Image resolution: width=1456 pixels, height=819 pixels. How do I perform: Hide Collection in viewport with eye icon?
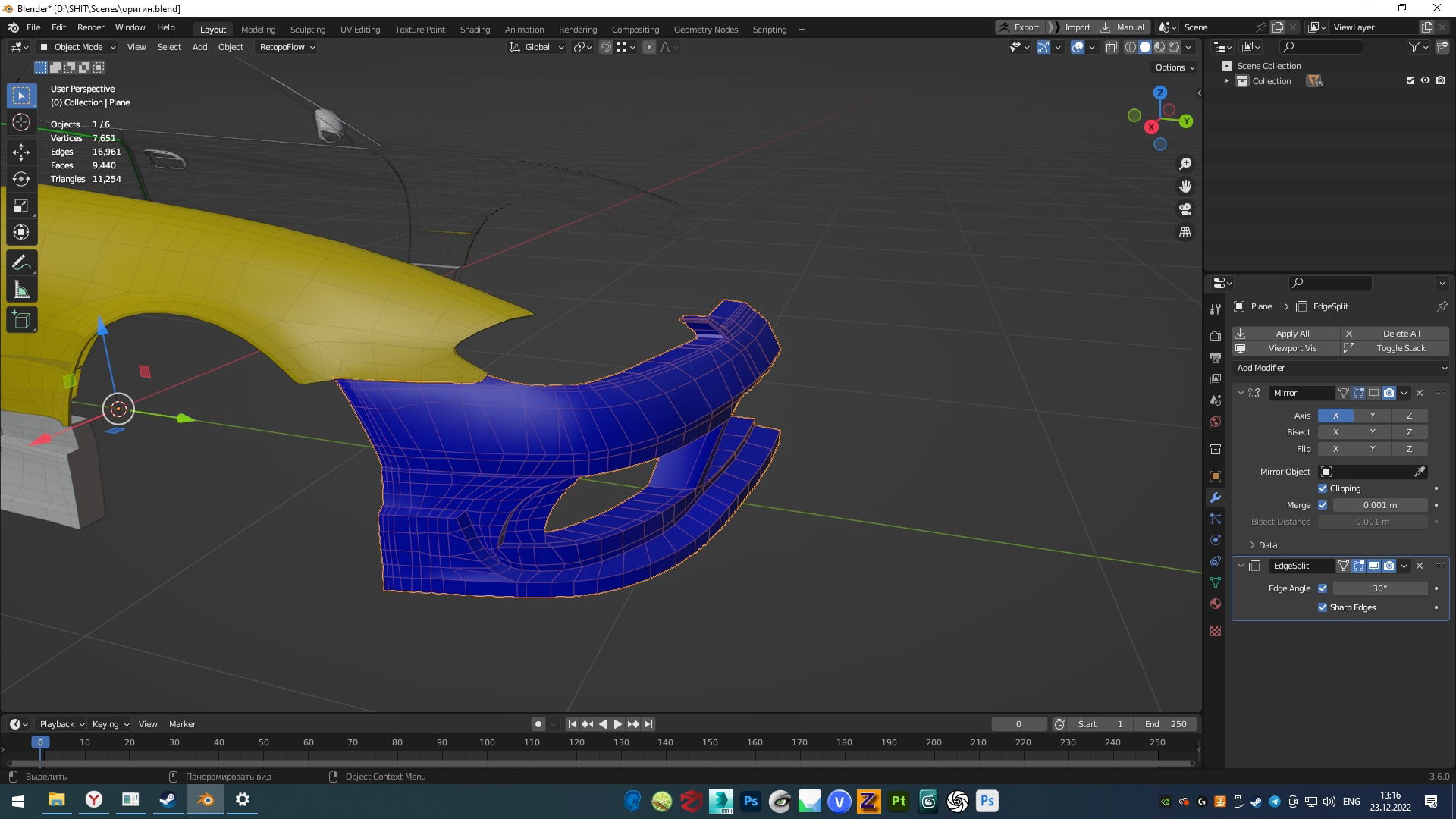[1425, 80]
